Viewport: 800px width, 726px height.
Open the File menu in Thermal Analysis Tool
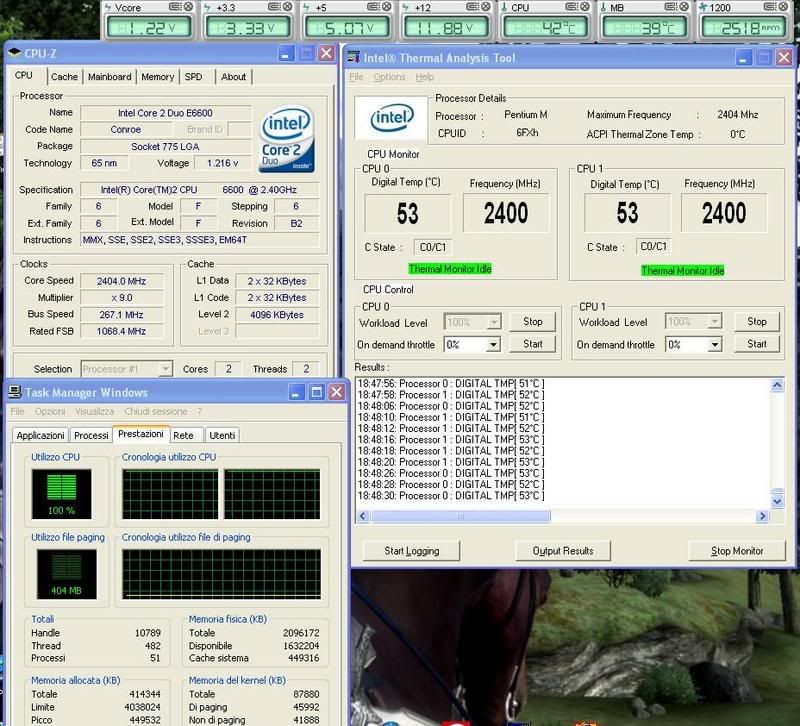356,77
